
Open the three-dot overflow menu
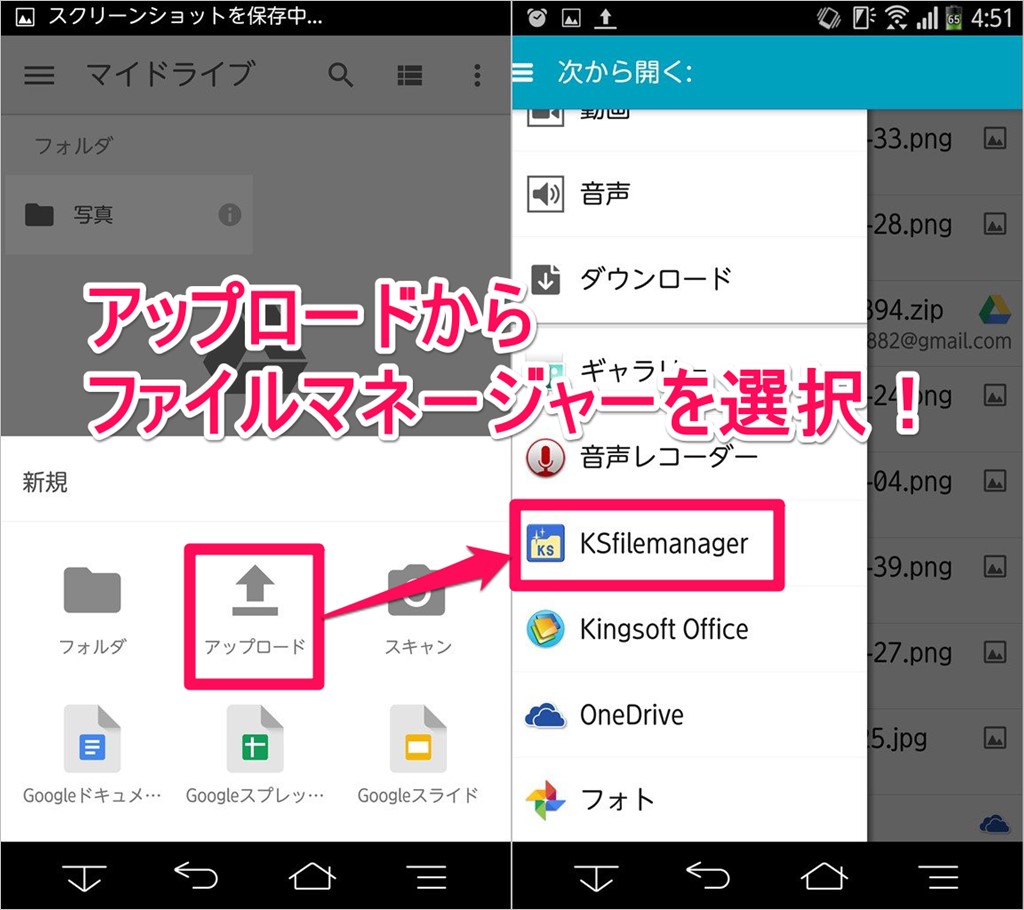coord(477,75)
